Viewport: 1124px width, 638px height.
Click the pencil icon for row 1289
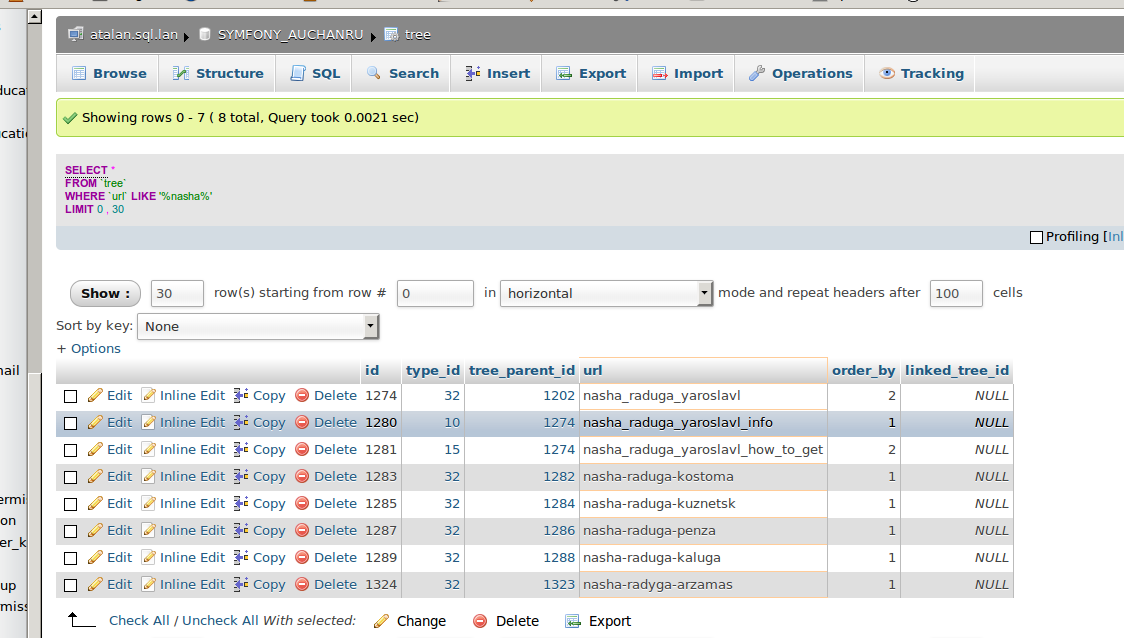[x=95, y=558]
